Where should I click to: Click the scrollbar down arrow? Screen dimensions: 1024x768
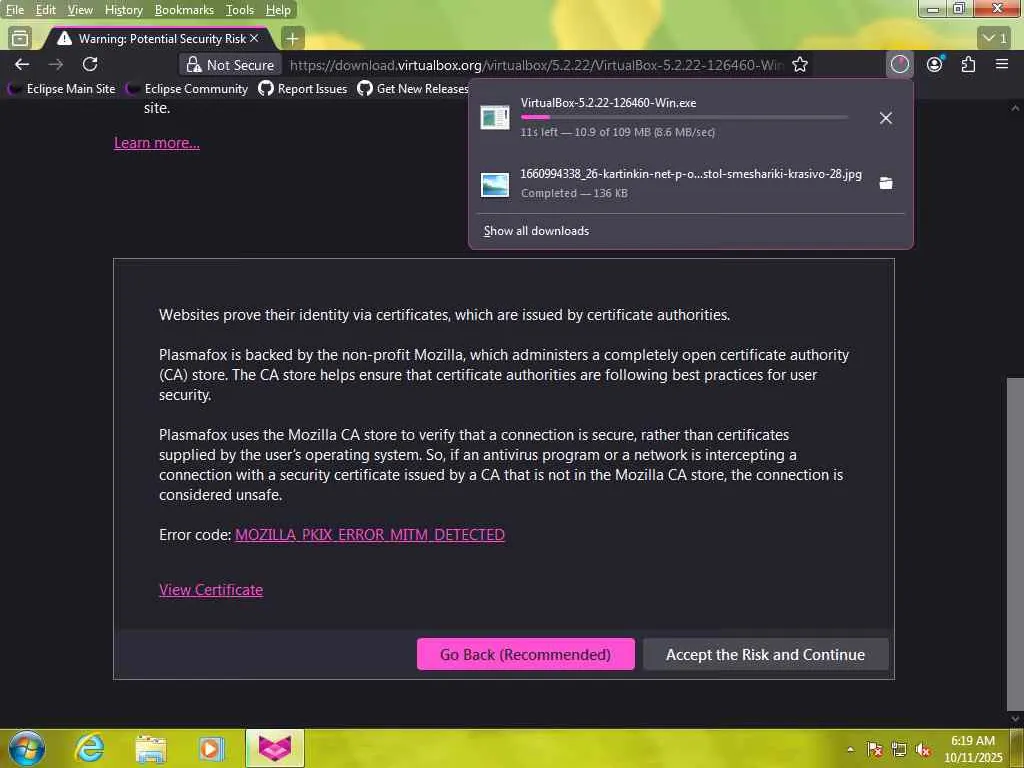(1015, 719)
